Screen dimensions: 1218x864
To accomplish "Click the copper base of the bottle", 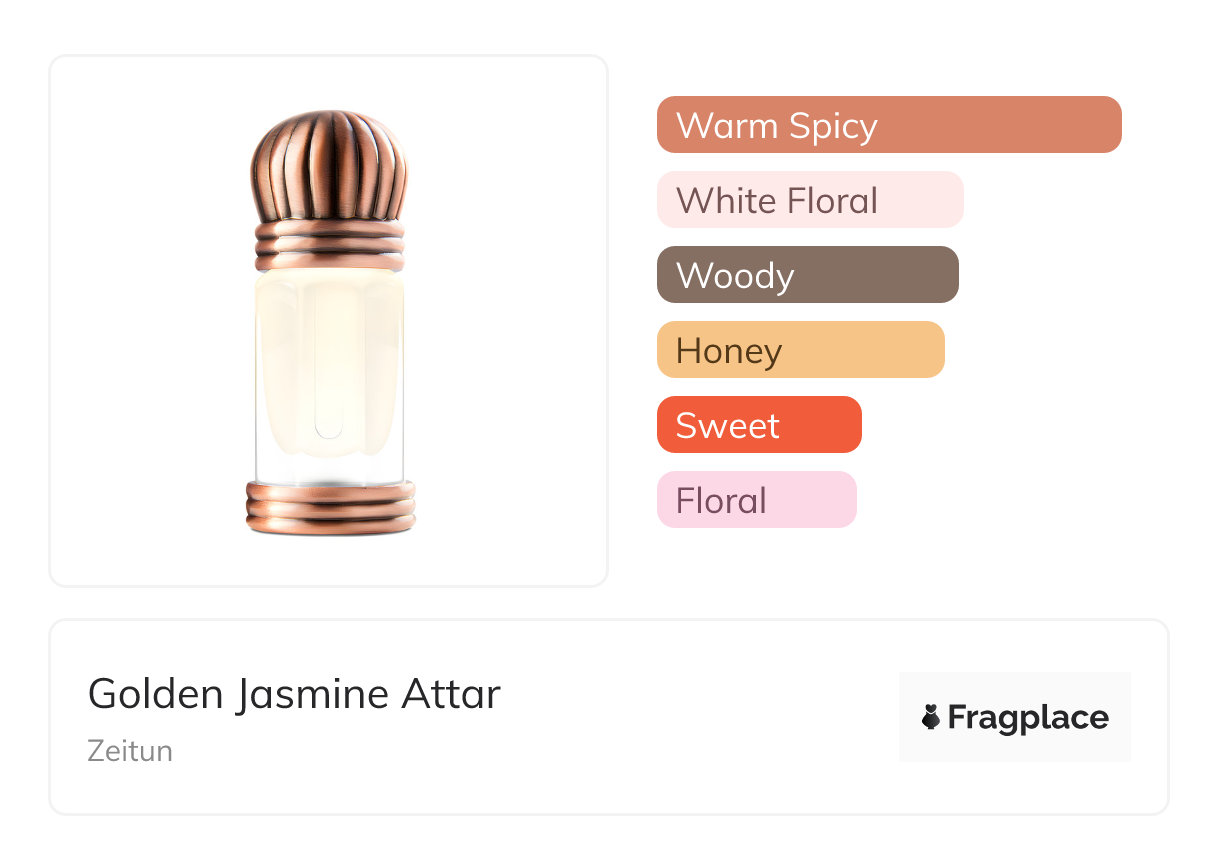I will (x=331, y=507).
